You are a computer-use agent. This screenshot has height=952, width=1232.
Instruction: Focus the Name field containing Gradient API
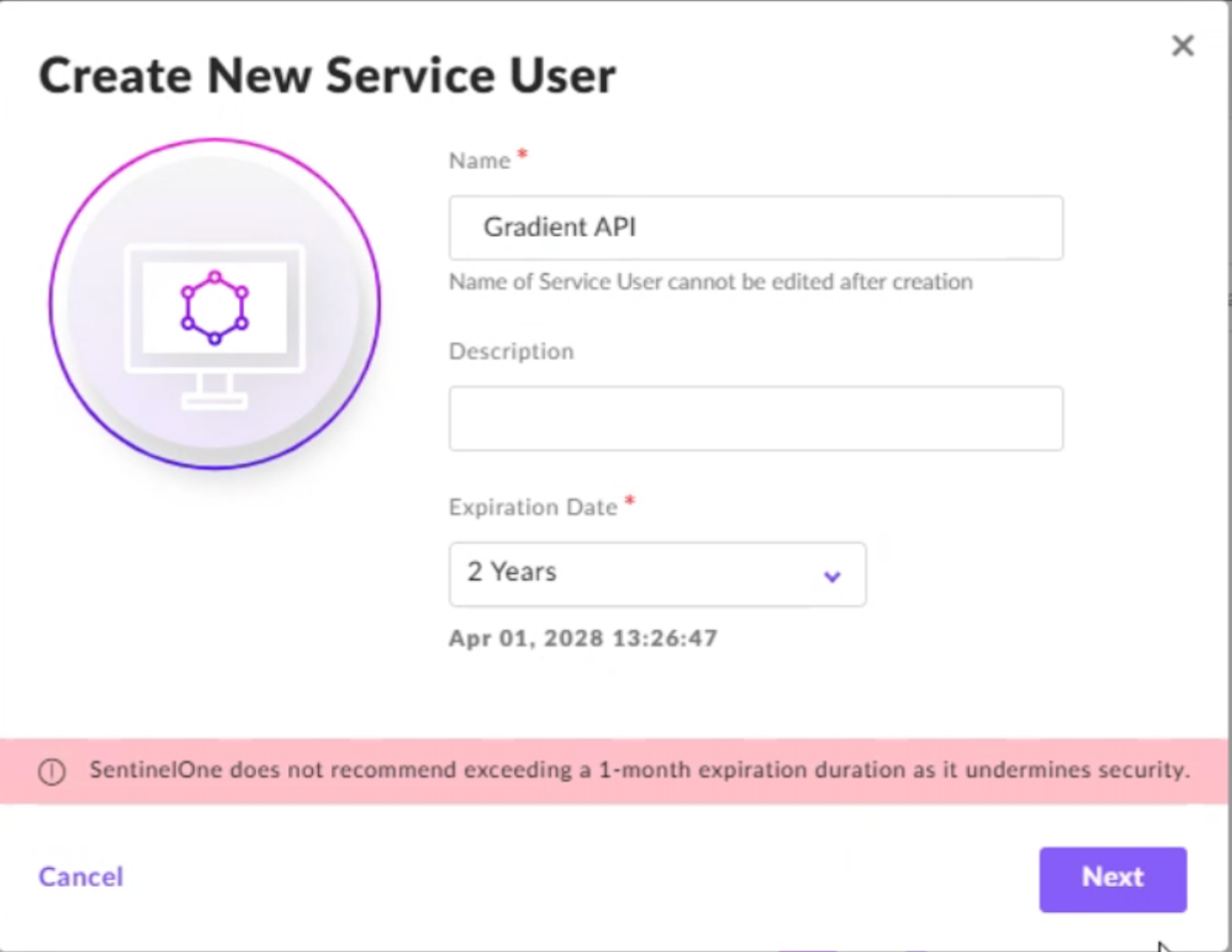tap(756, 227)
